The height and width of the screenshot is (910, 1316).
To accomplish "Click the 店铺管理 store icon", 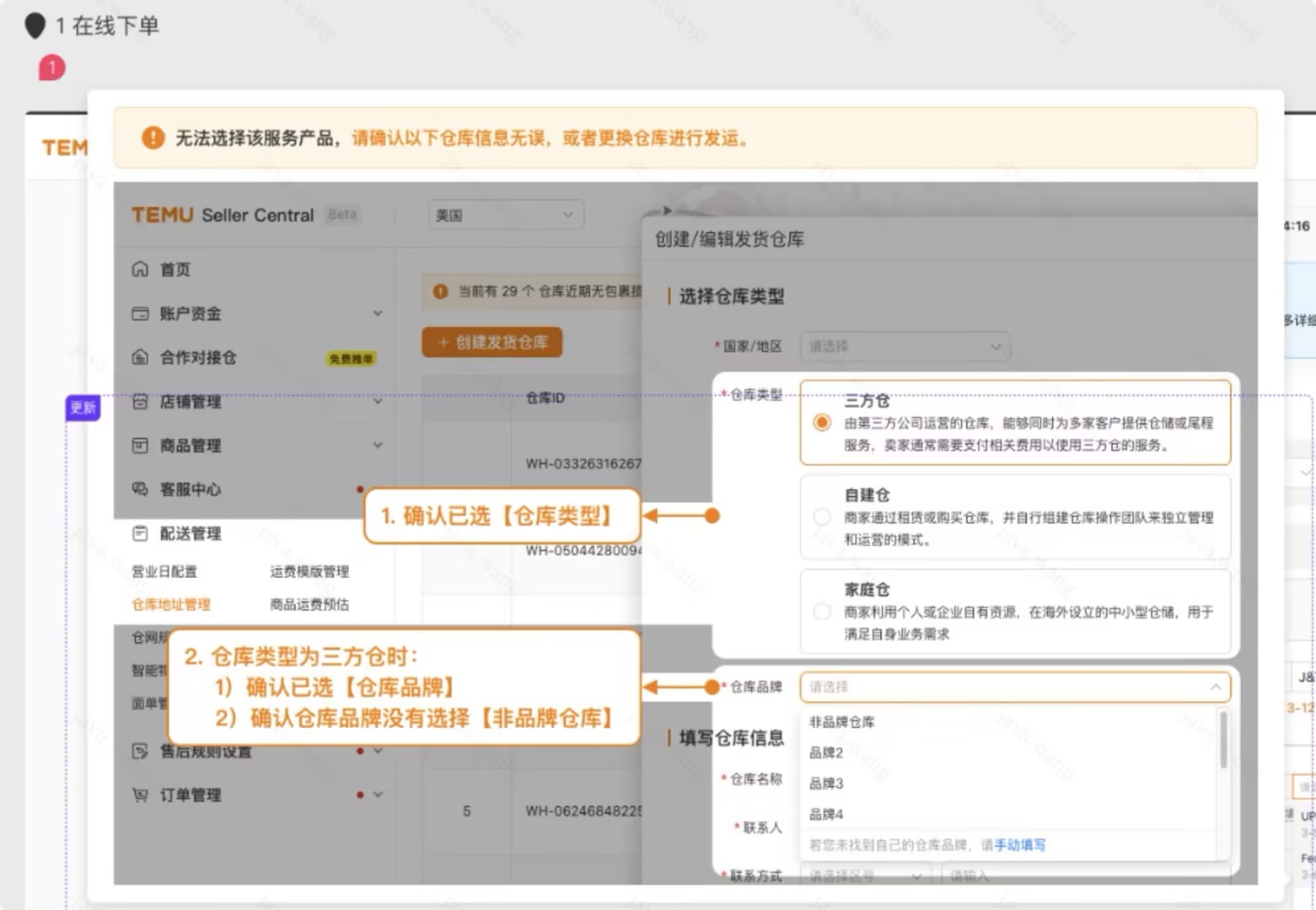I will pyautogui.click(x=140, y=402).
